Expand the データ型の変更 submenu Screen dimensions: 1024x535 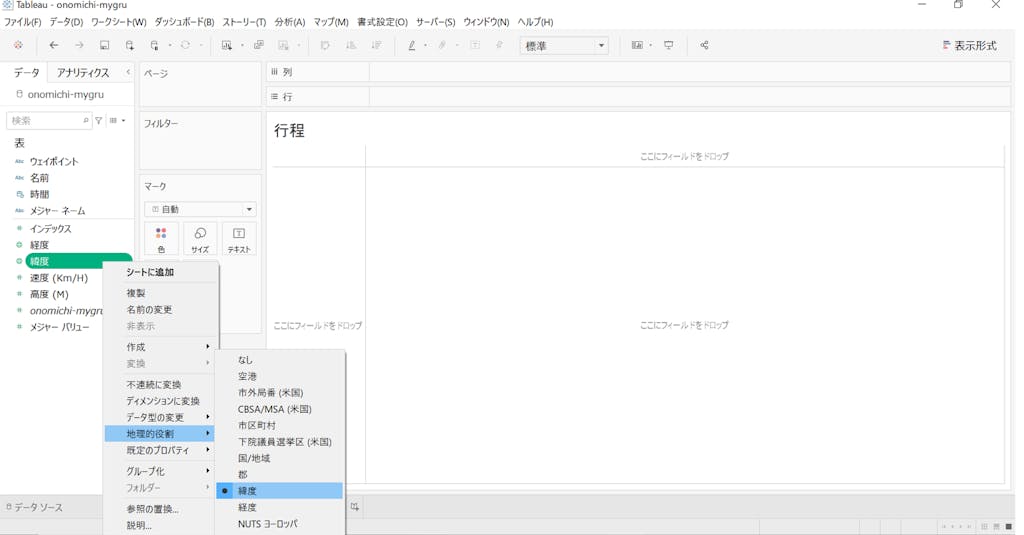tap(160, 417)
